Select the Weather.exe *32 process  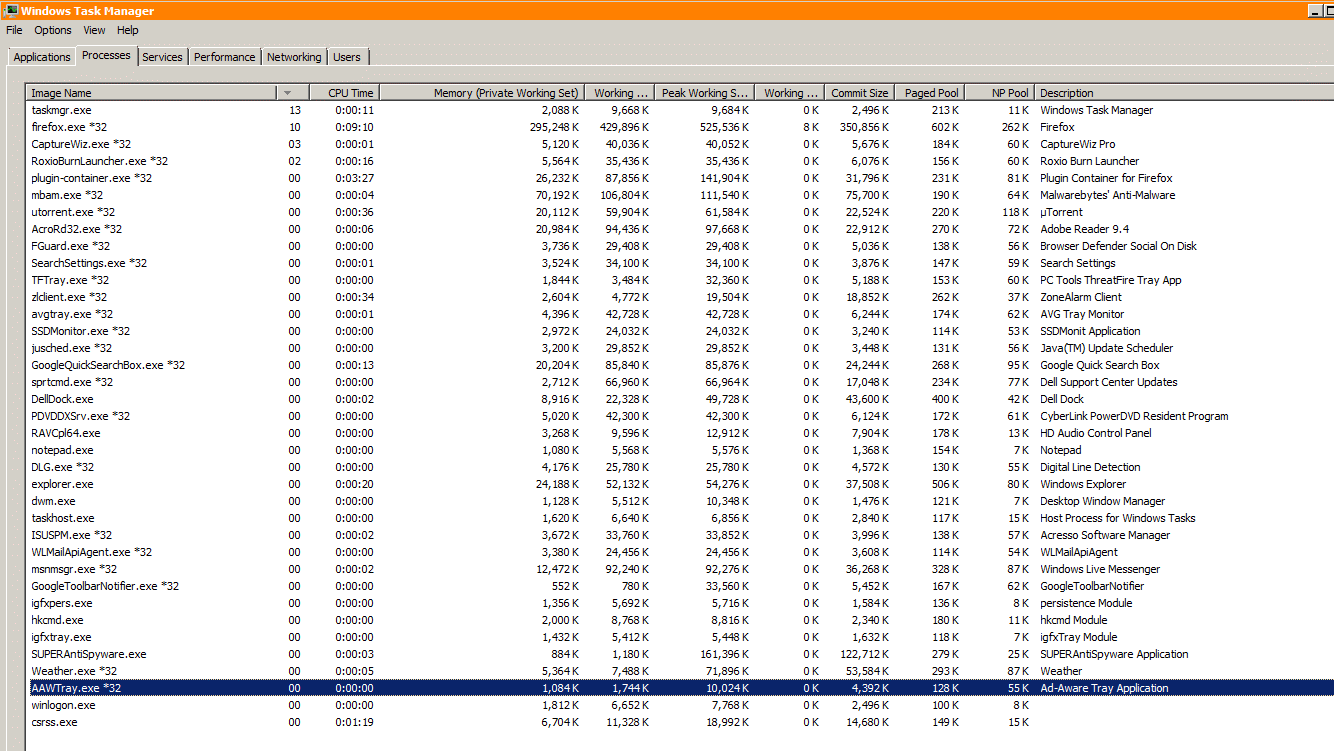680,671
